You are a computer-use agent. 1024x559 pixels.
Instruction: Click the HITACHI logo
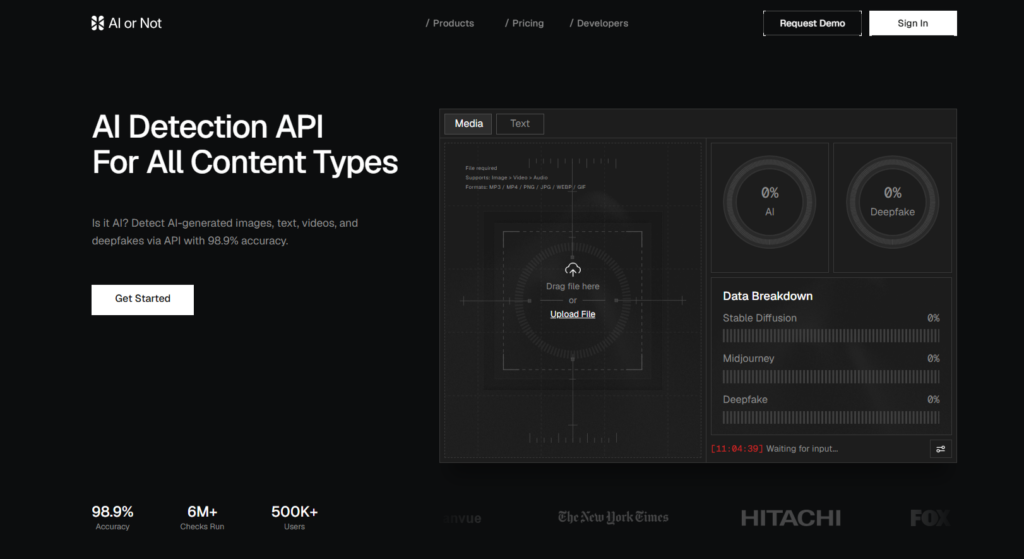(790, 519)
